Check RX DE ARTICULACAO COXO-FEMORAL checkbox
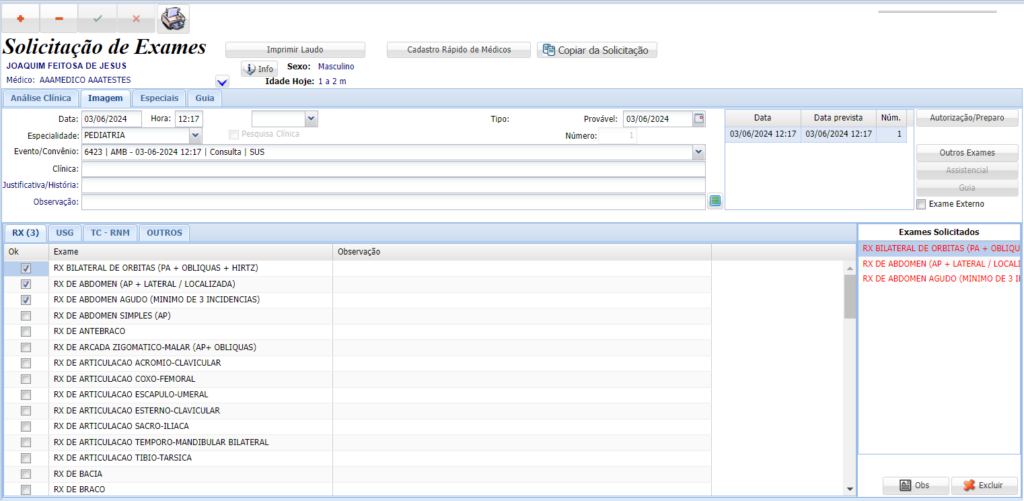Viewport: 1024px width, 501px height. (26, 379)
